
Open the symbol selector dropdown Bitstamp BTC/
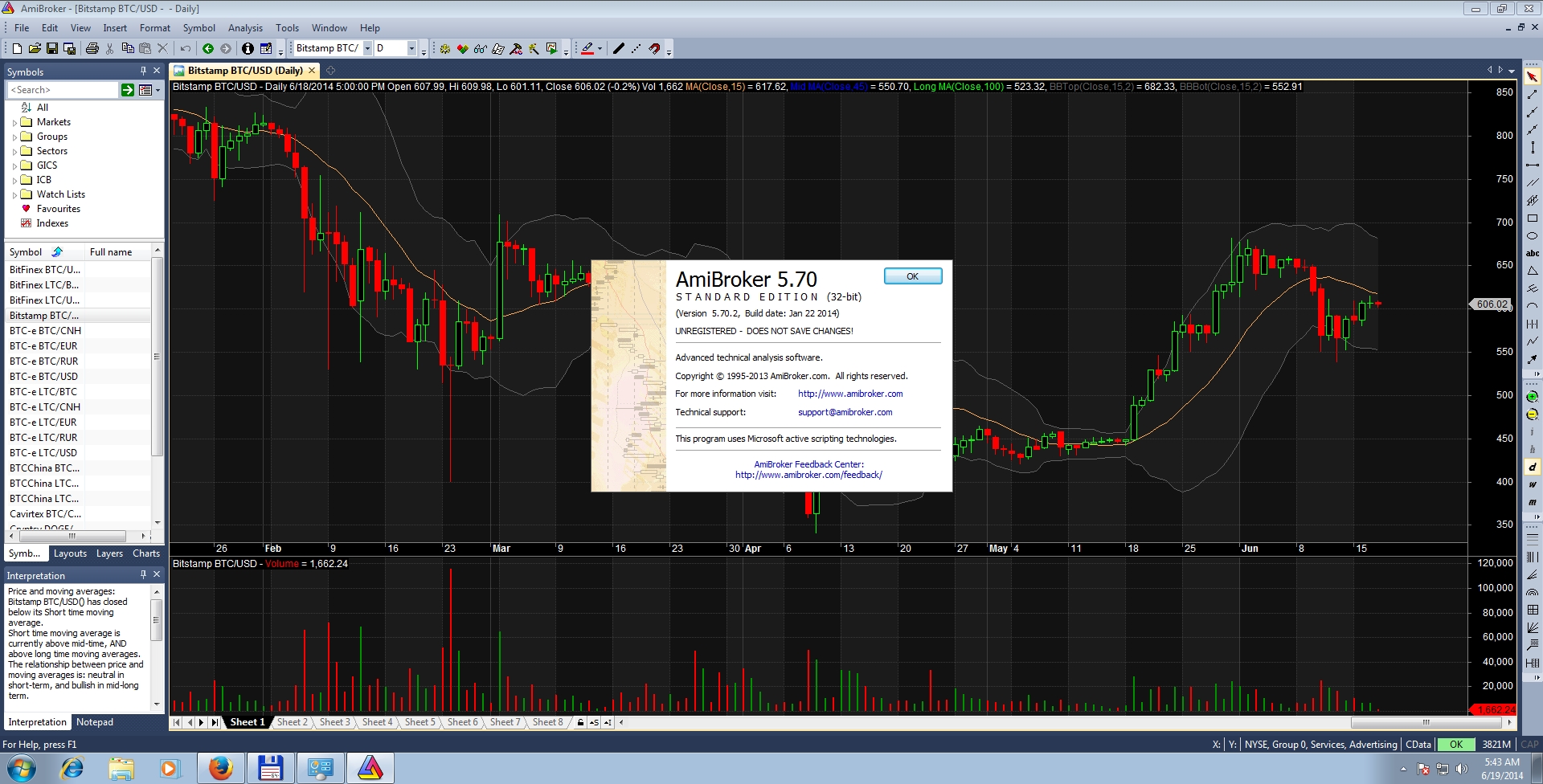pyautogui.click(x=367, y=48)
